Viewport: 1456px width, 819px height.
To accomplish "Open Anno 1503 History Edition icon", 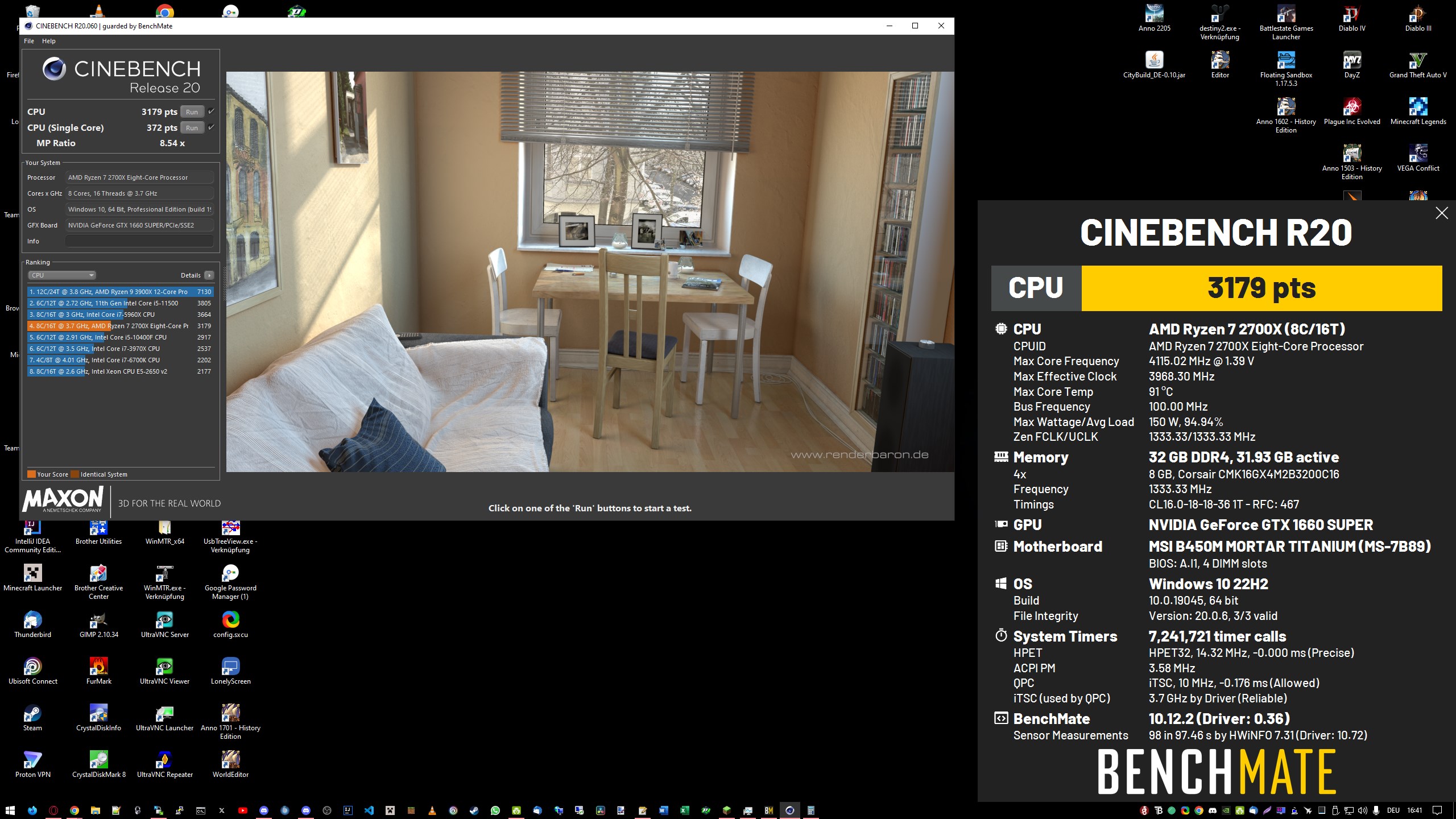I will (x=1352, y=162).
